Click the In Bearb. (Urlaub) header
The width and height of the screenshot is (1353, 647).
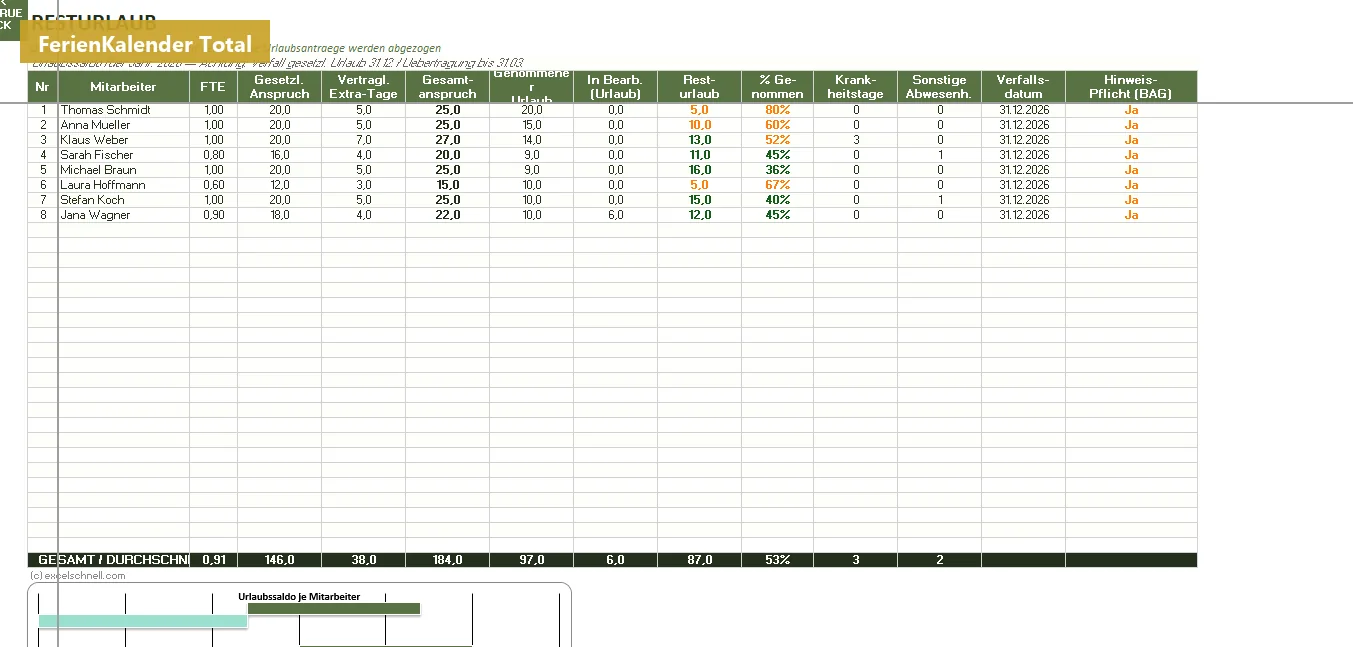click(x=615, y=87)
